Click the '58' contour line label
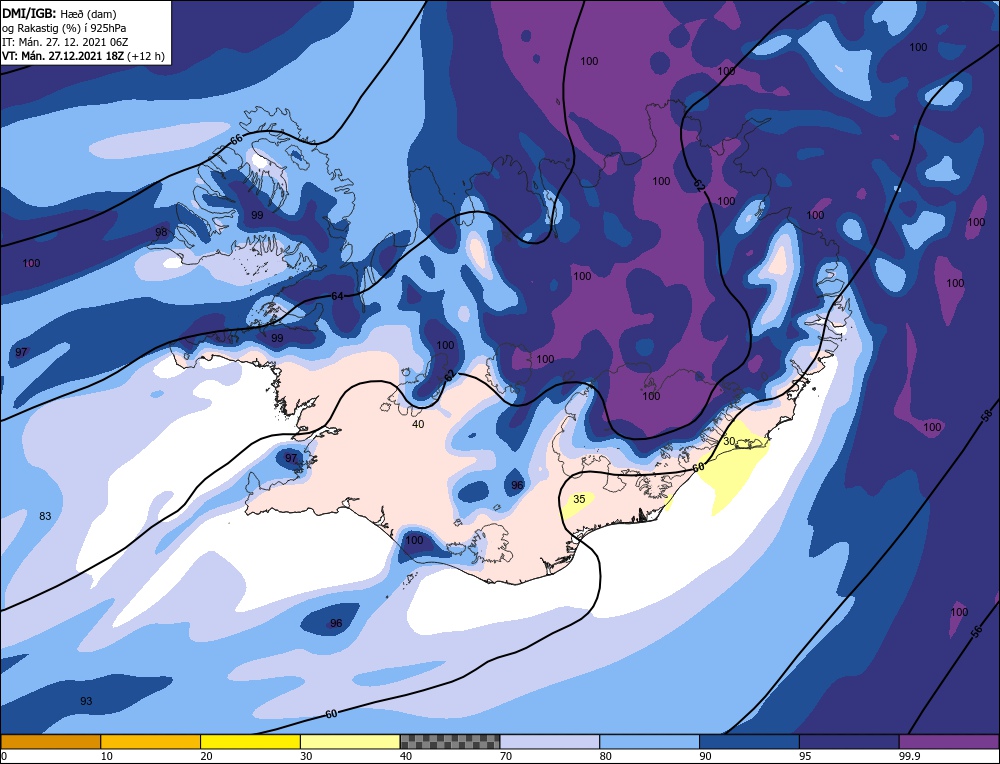1000x764 pixels. pyautogui.click(x=987, y=415)
